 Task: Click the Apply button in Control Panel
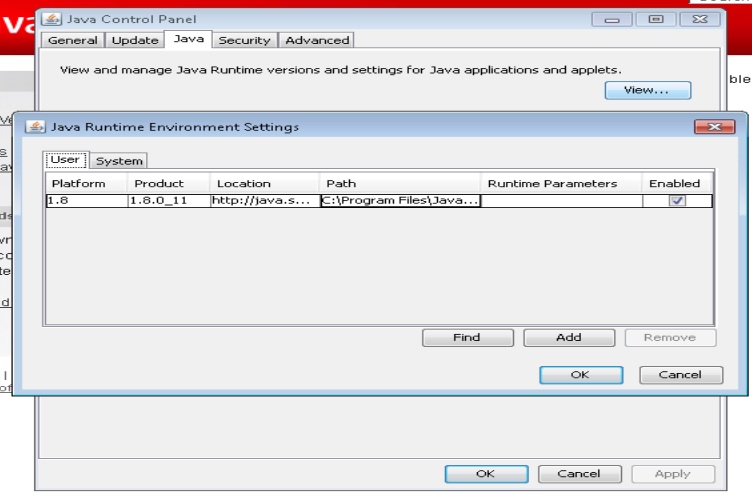click(x=673, y=474)
